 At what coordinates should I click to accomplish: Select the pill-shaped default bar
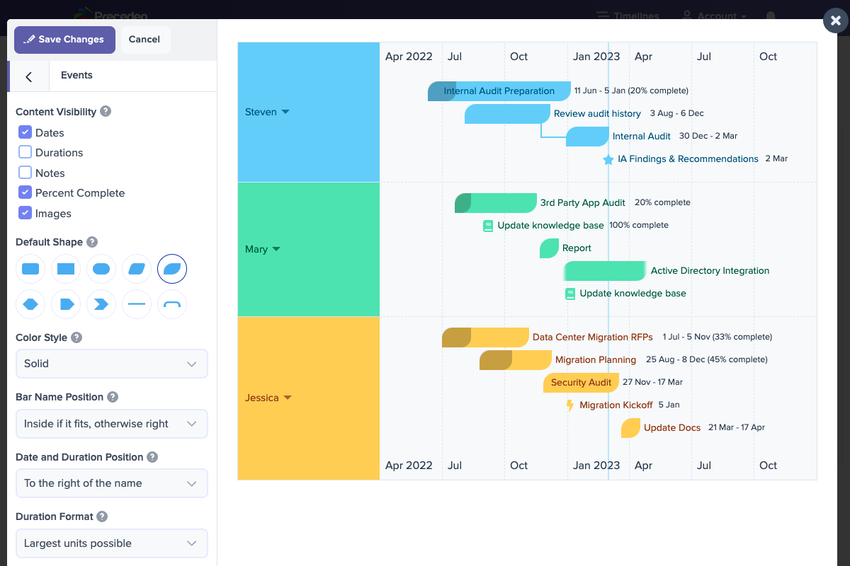click(101, 269)
